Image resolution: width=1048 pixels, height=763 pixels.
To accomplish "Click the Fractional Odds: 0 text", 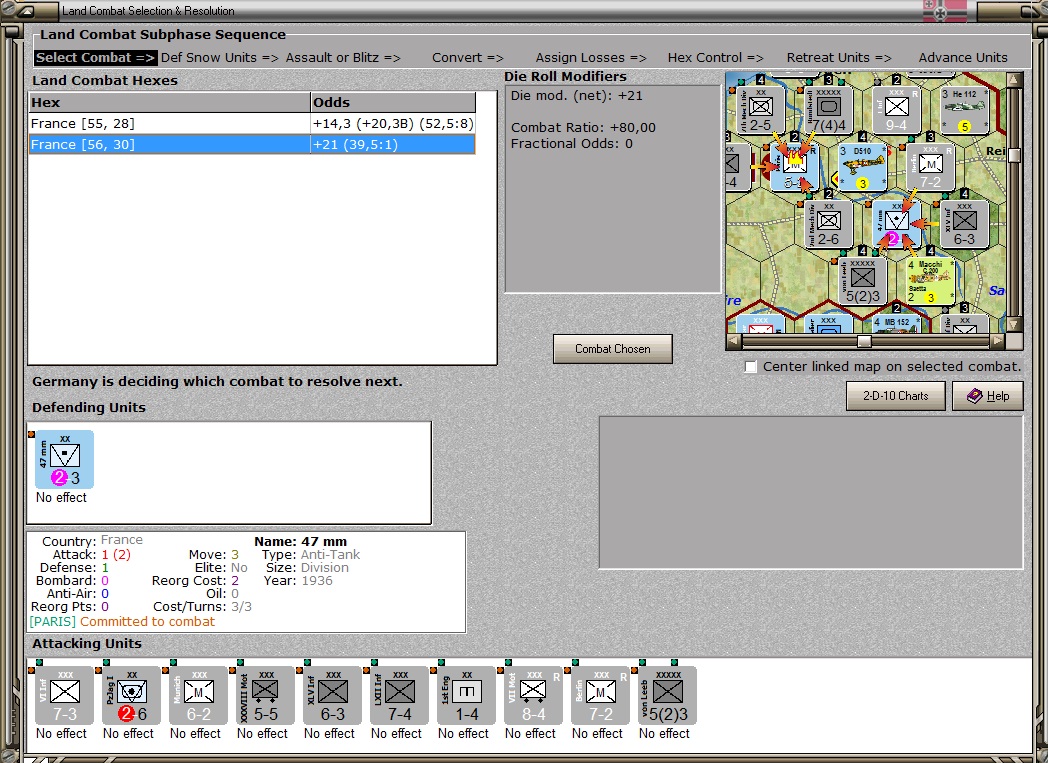I will point(571,144).
